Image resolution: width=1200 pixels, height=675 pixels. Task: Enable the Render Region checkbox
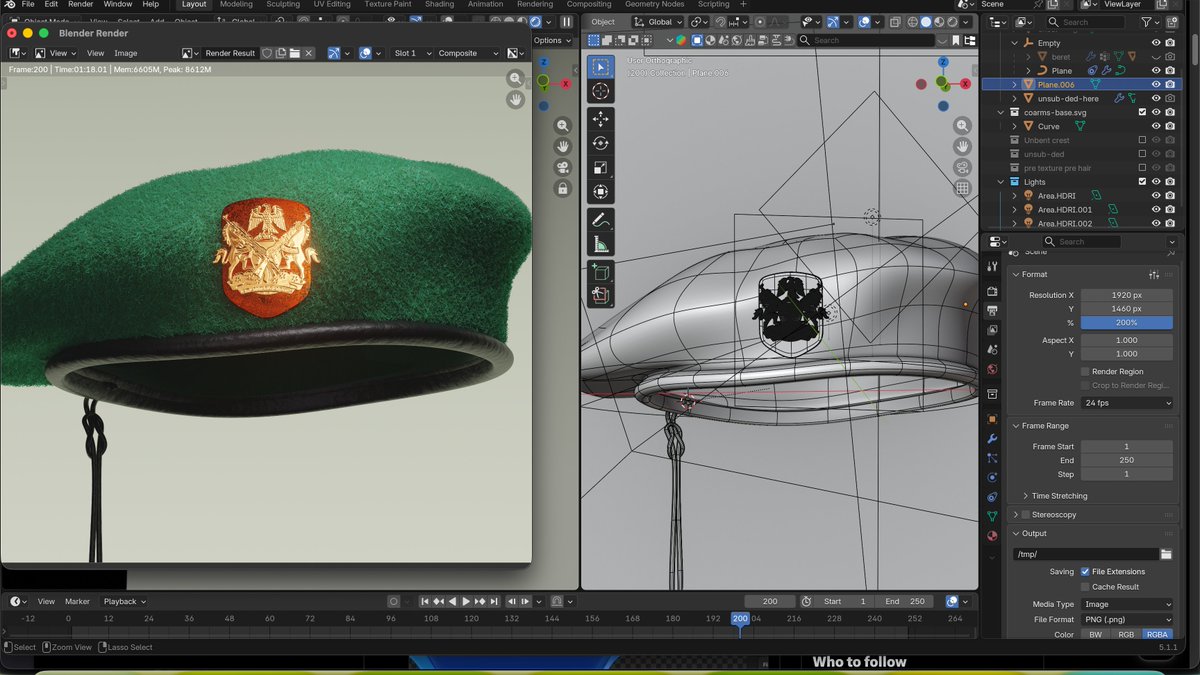[x=1085, y=372]
